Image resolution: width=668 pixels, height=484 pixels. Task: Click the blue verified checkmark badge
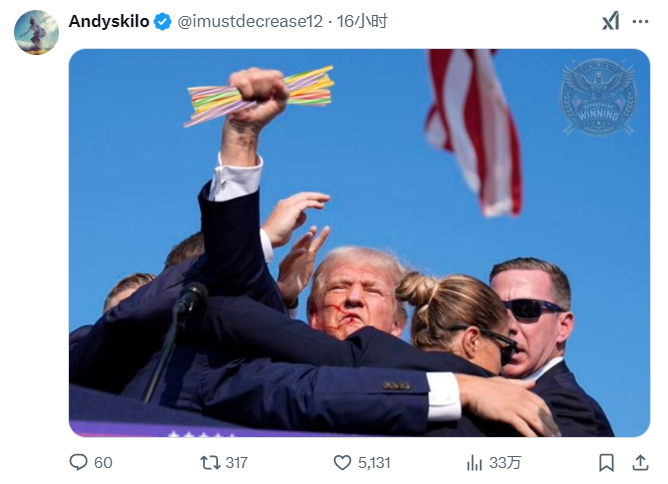(162, 22)
